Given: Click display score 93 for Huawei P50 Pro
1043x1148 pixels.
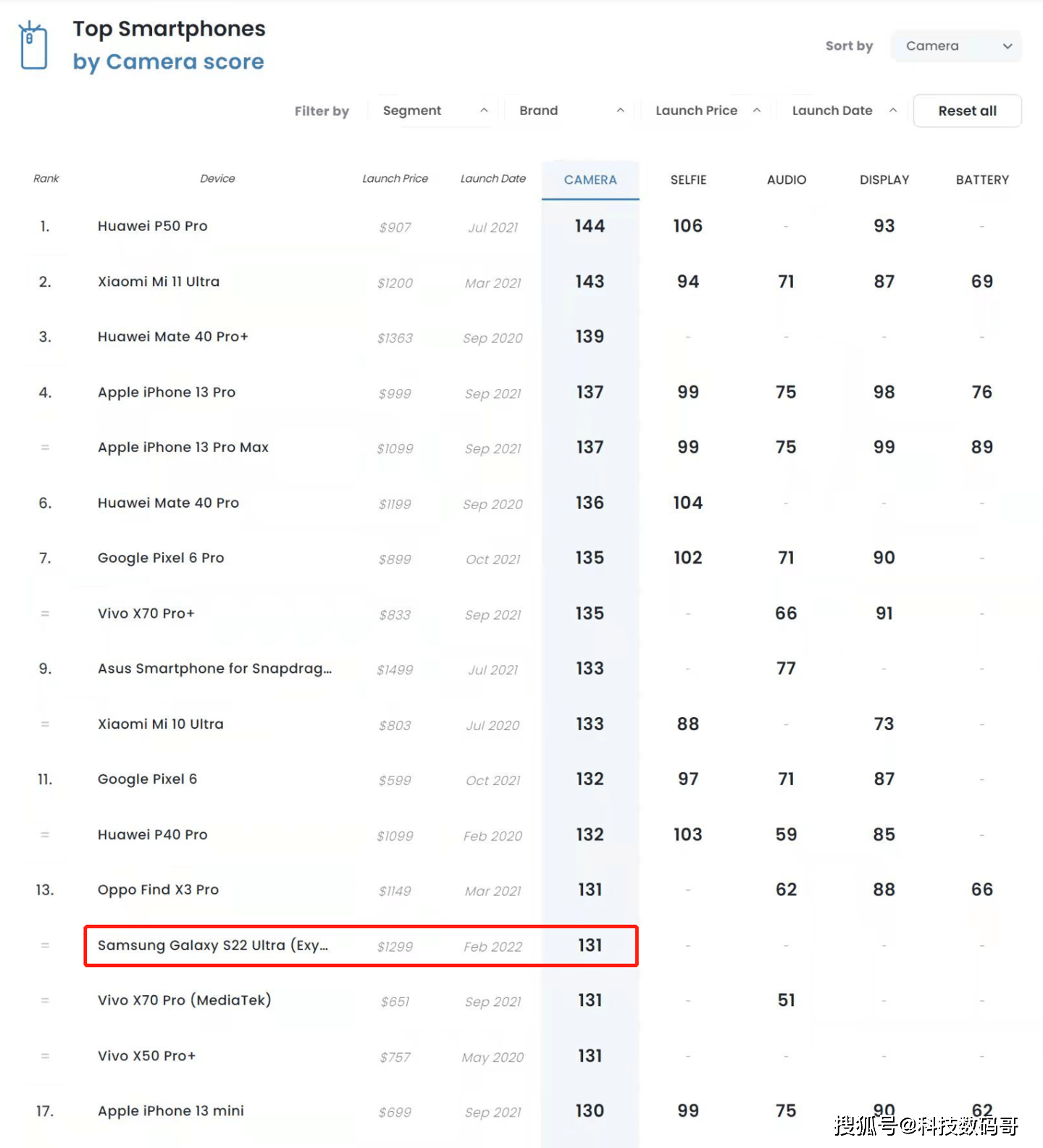Looking at the screenshot, I should click(884, 226).
